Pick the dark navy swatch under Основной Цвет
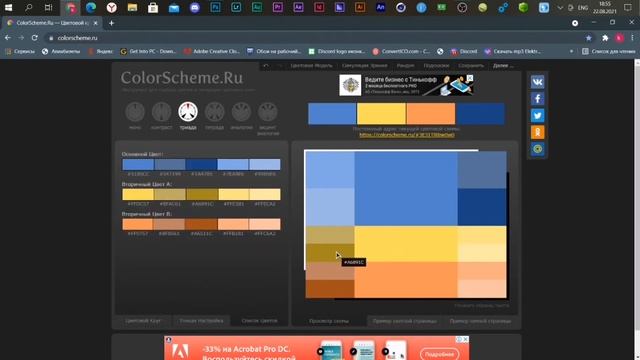The width and height of the screenshot is (640, 360). click(201, 164)
